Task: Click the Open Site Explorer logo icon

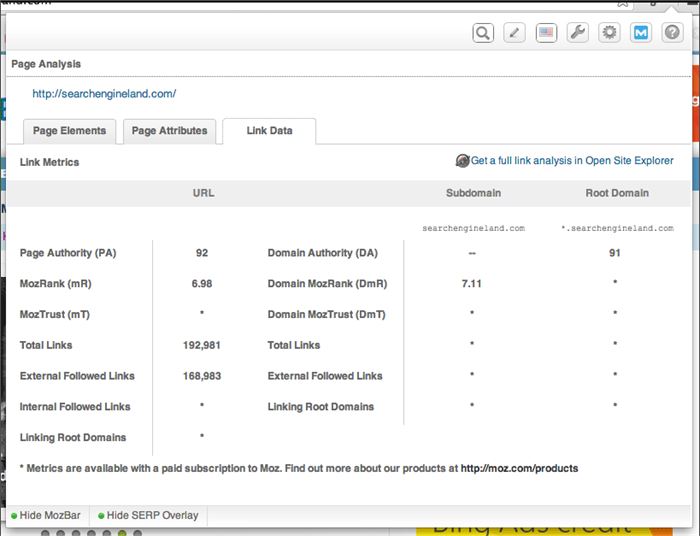Action: point(462,161)
